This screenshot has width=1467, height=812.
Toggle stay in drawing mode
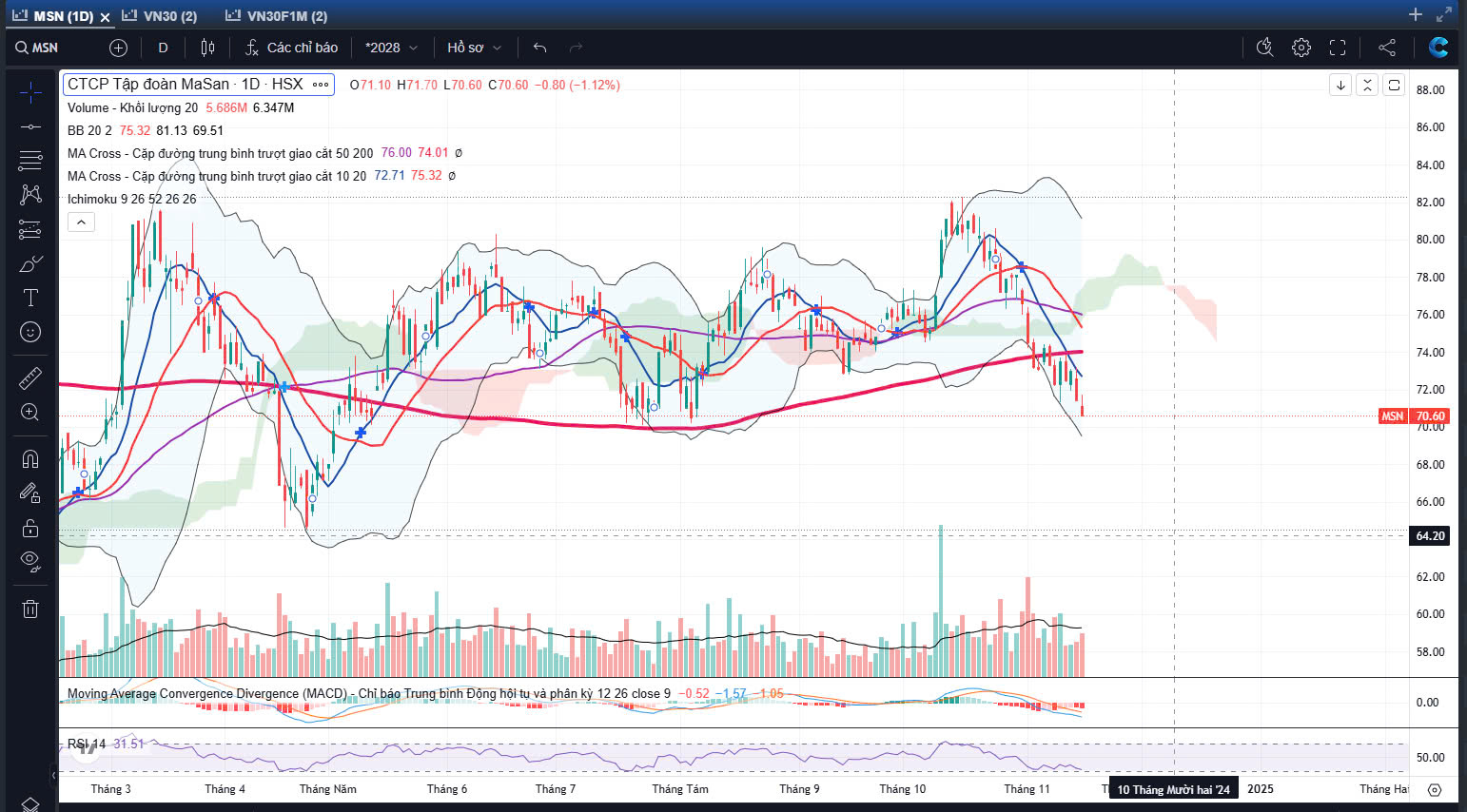(30, 493)
